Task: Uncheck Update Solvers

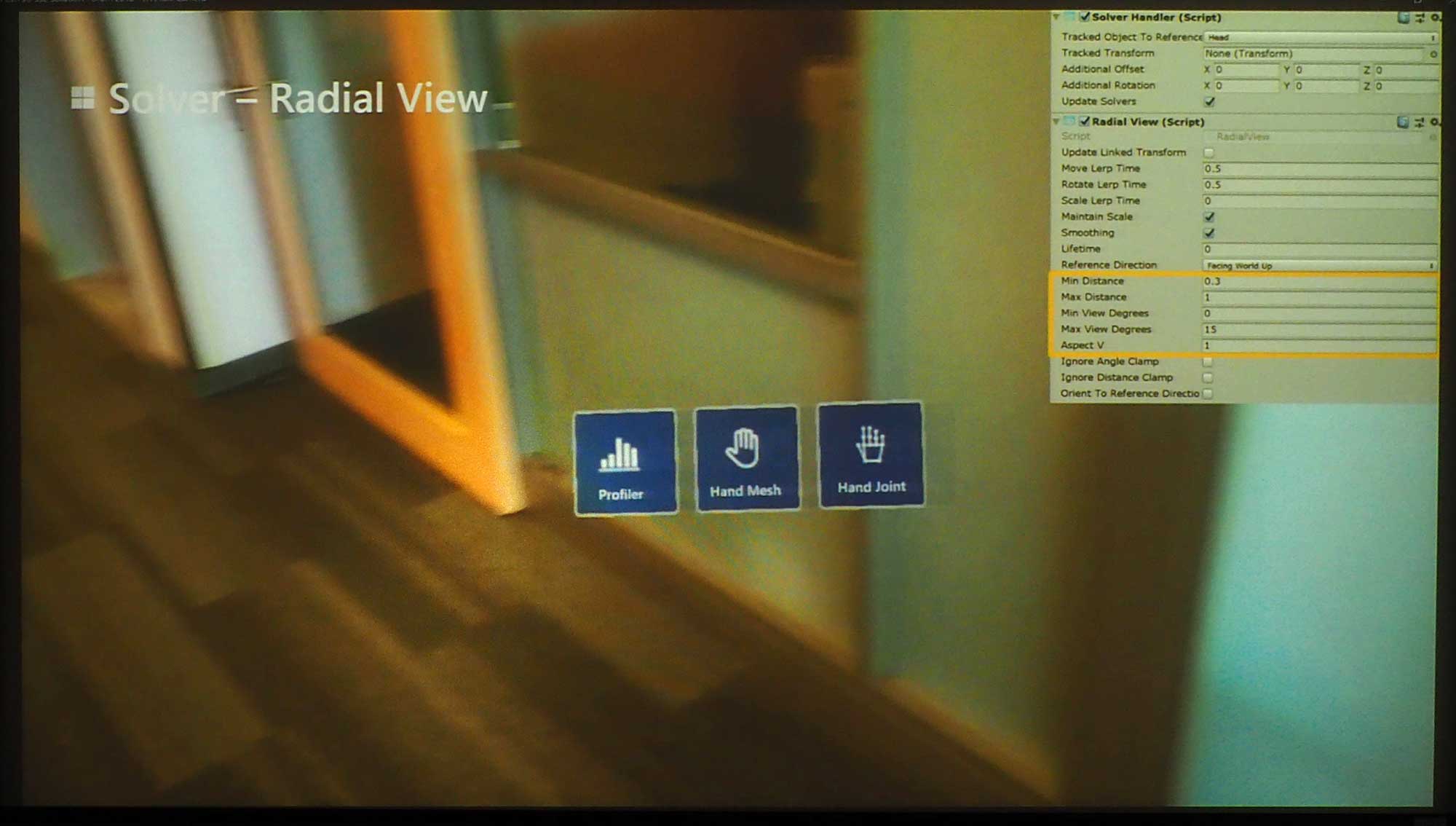Action: click(x=1209, y=101)
